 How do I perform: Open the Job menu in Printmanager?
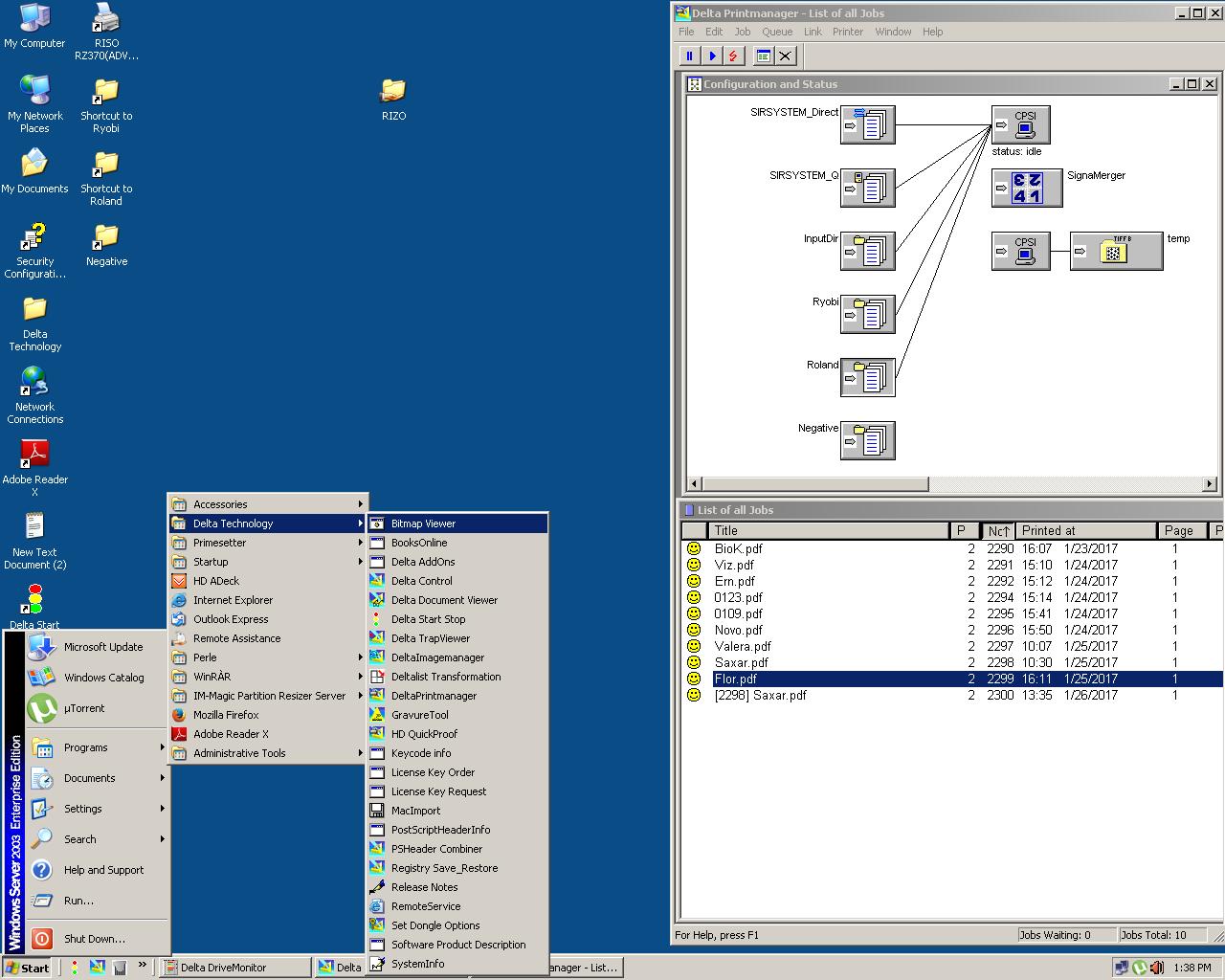coord(743,32)
